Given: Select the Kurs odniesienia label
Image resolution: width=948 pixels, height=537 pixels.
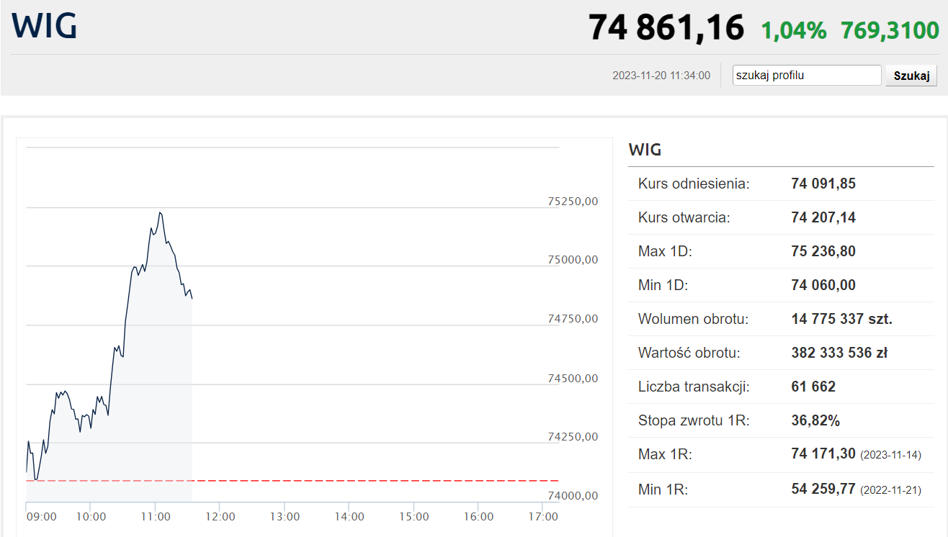Looking at the screenshot, I should [693, 184].
